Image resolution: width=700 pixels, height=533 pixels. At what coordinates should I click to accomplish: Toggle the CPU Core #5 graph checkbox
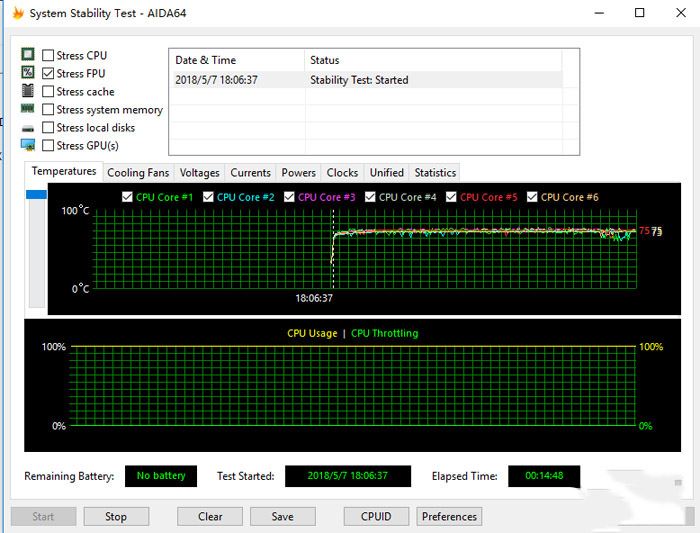pos(451,197)
